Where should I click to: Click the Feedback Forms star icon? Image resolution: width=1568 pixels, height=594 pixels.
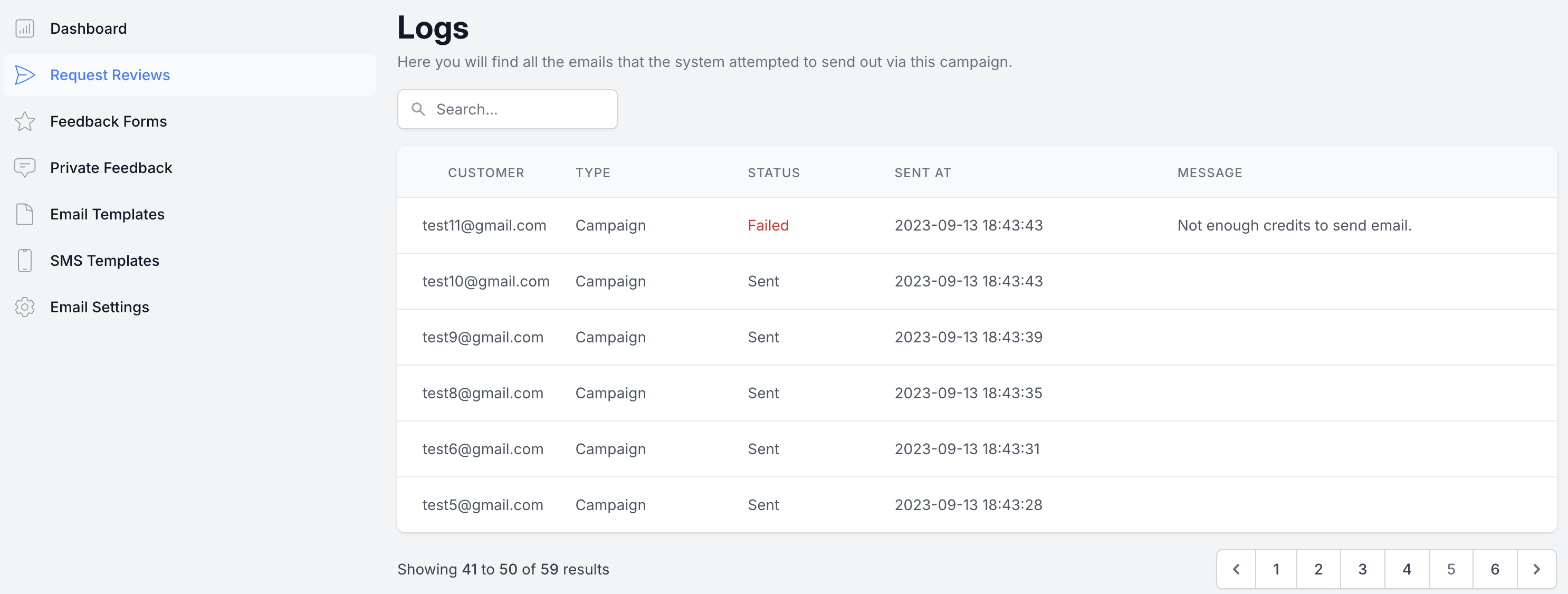point(24,122)
